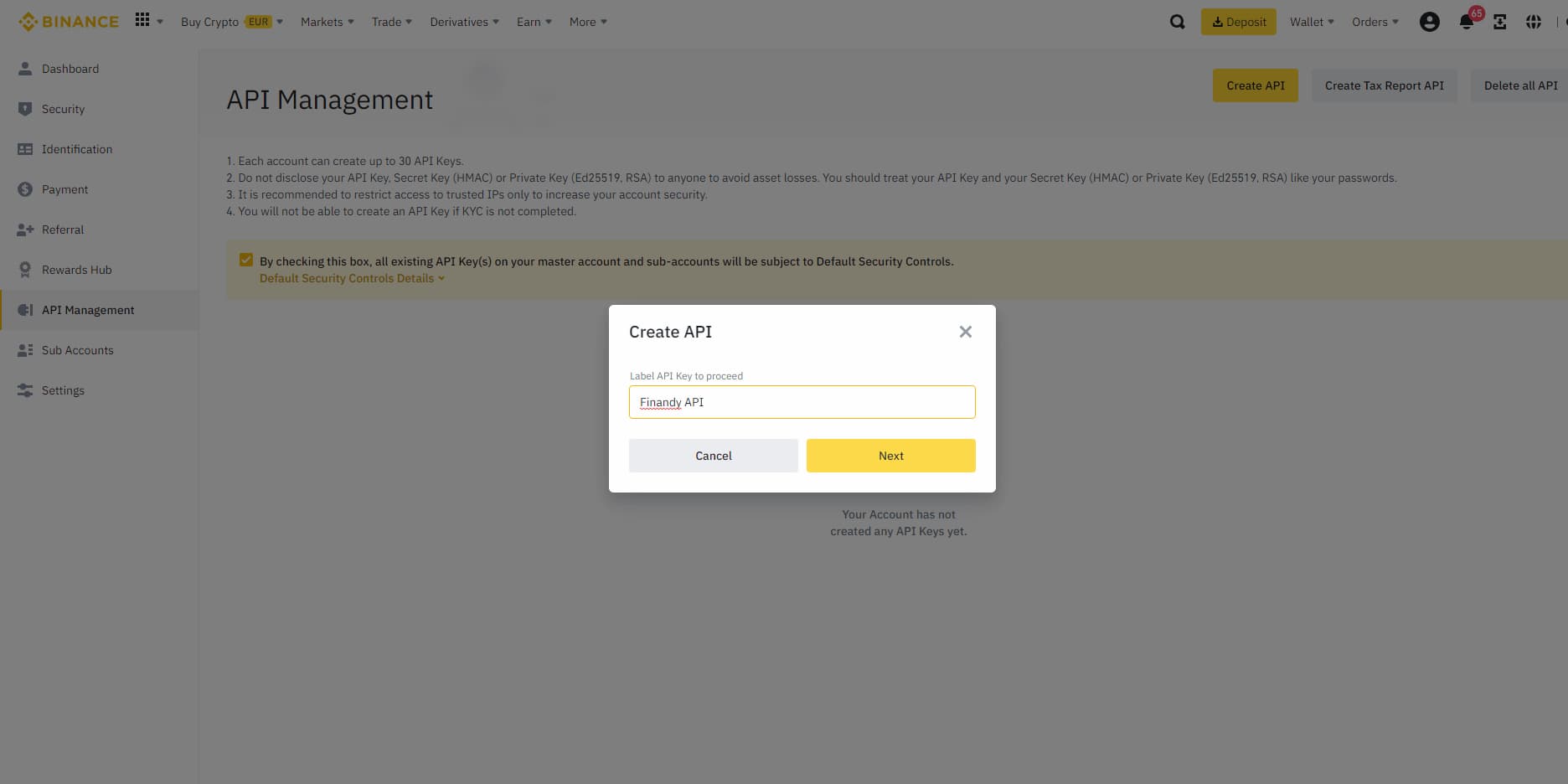Click the Deposit button
This screenshot has height=784, width=1568.
point(1239,22)
